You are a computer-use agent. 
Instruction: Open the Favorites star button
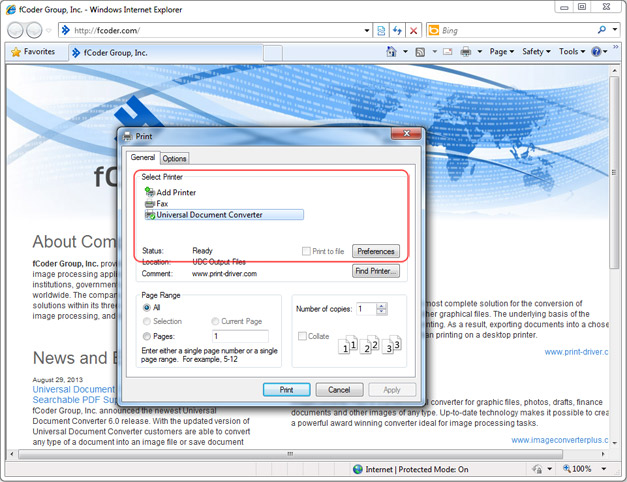34,52
